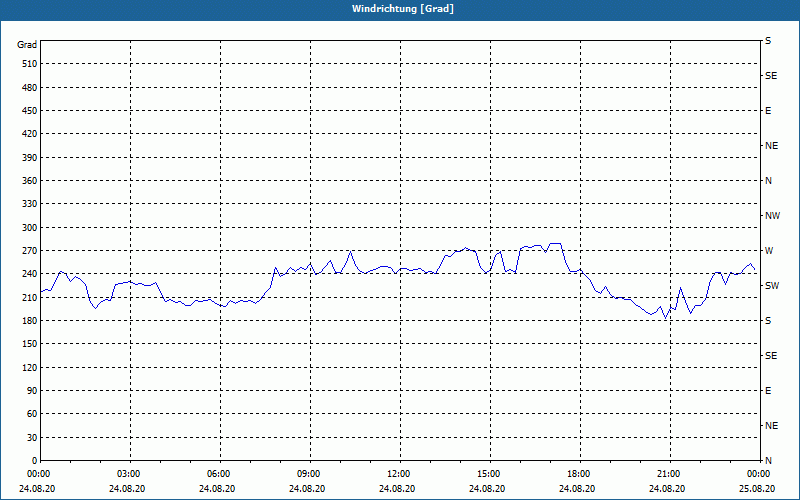Click the 240 y-axis tick label
The width and height of the screenshot is (800, 500).
[x=30, y=274]
